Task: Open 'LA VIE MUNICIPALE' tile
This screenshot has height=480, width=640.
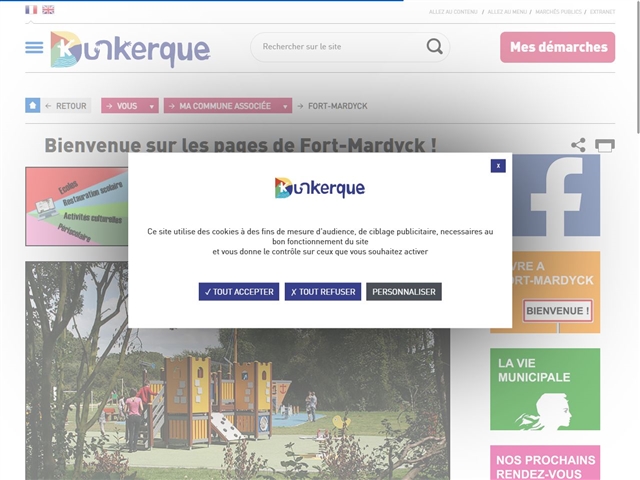Action: click(x=545, y=389)
